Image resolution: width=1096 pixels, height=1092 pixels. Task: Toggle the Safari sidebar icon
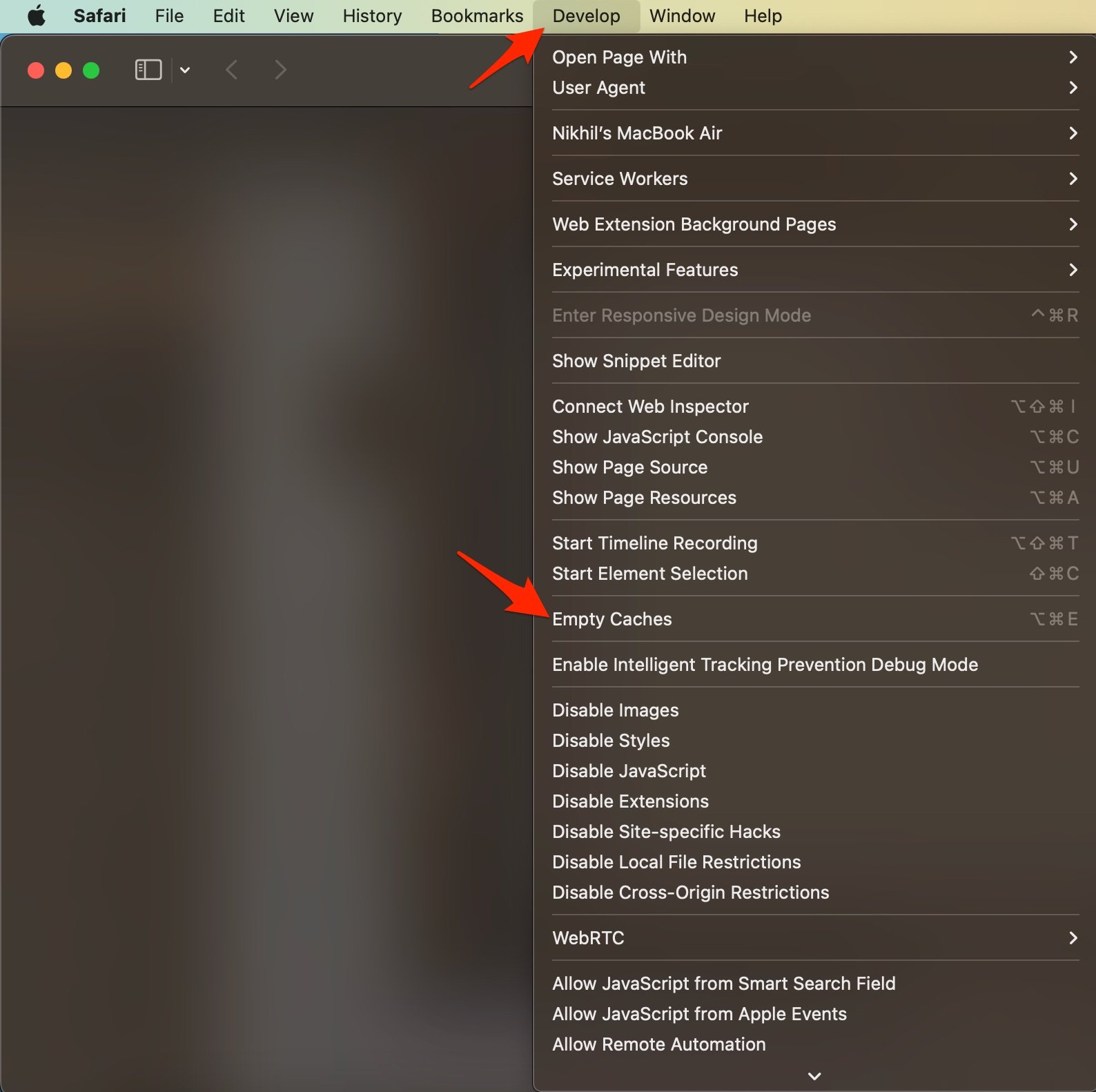tap(148, 70)
